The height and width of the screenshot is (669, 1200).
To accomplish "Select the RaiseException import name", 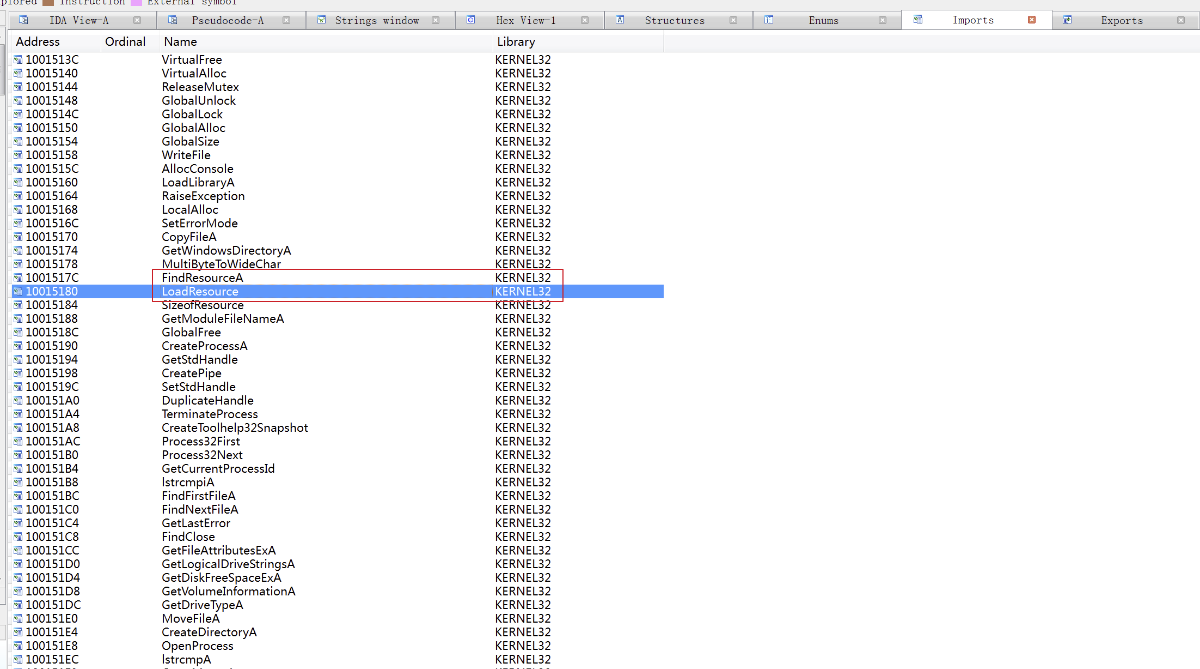I will point(203,196).
